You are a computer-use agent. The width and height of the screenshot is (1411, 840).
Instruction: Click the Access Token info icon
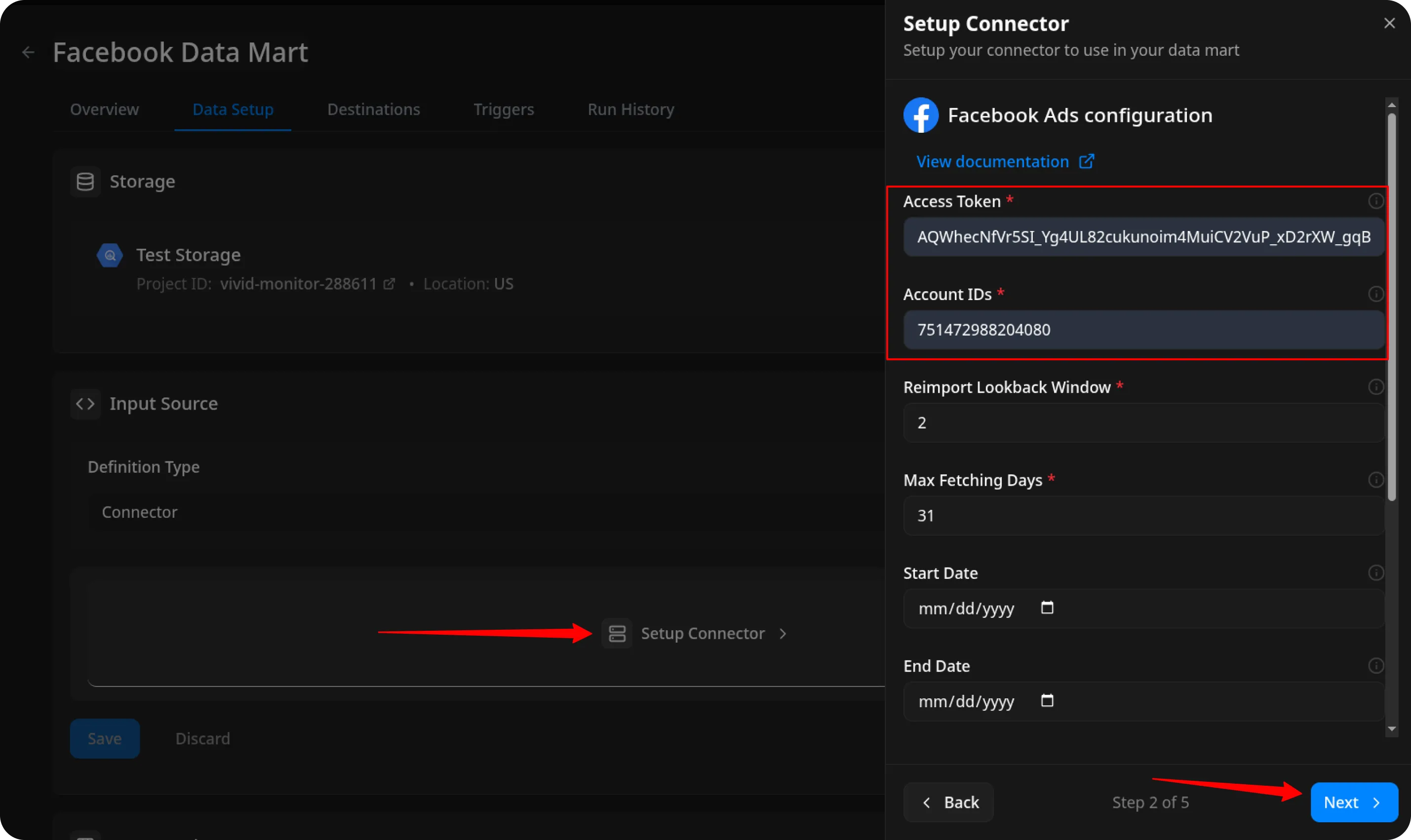(x=1375, y=201)
